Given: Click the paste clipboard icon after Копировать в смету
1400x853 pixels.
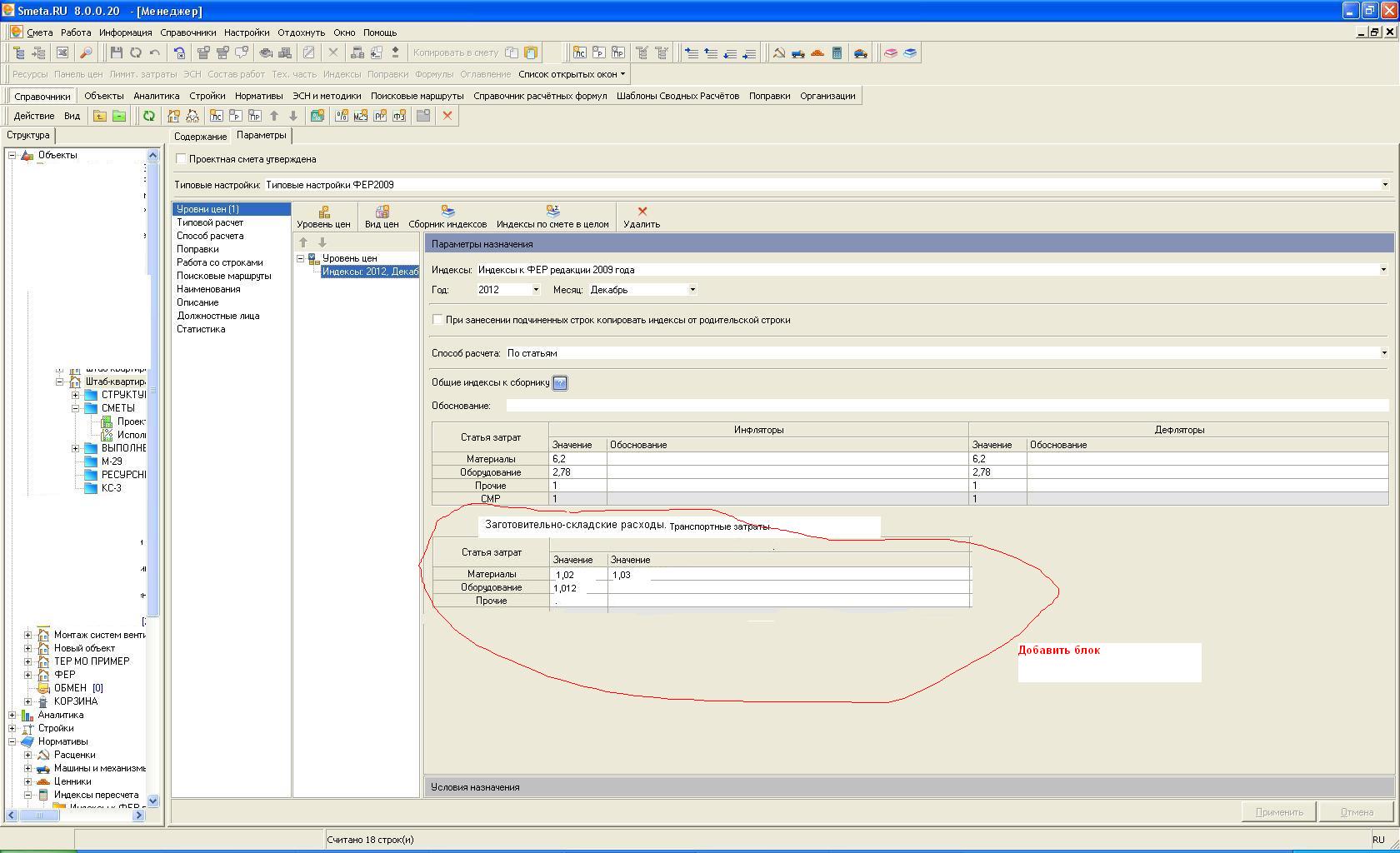Looking at the screenshot, I should point(530,52).
